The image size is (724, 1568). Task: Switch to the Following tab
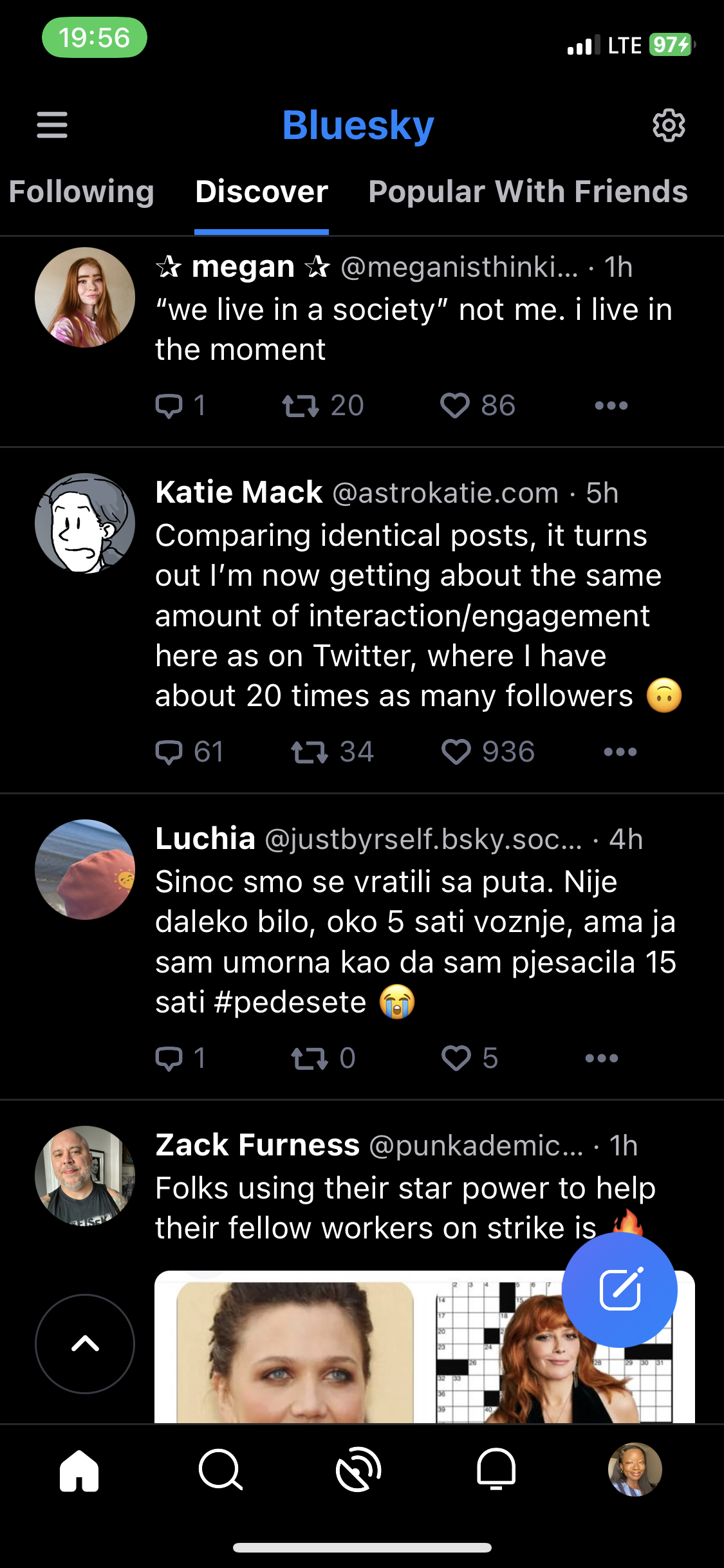82,192
